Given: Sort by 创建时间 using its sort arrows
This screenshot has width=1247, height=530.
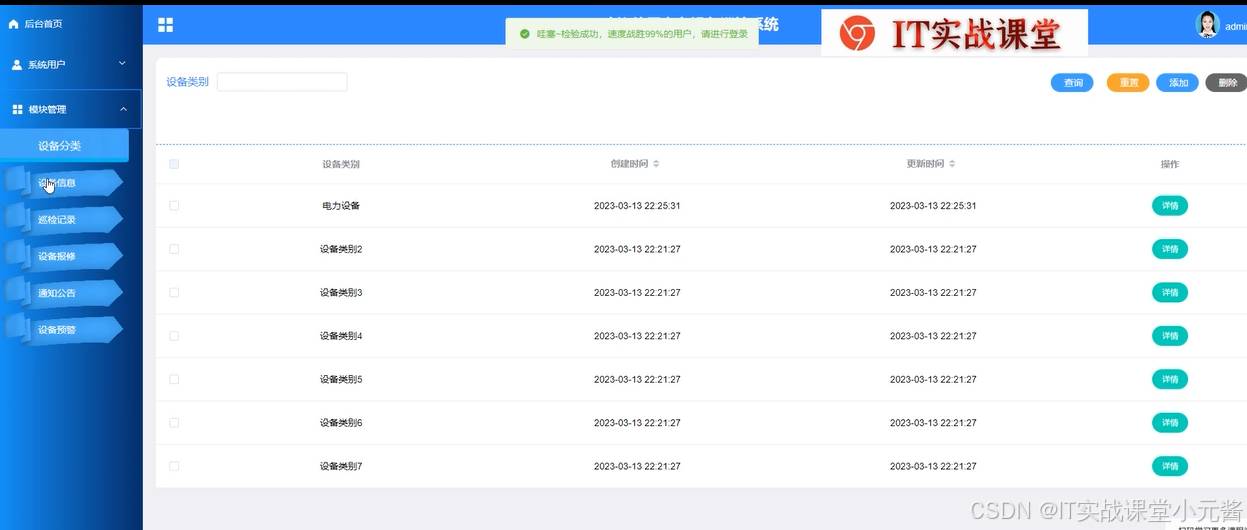Looking at the screenshot, I should point(656,164).
